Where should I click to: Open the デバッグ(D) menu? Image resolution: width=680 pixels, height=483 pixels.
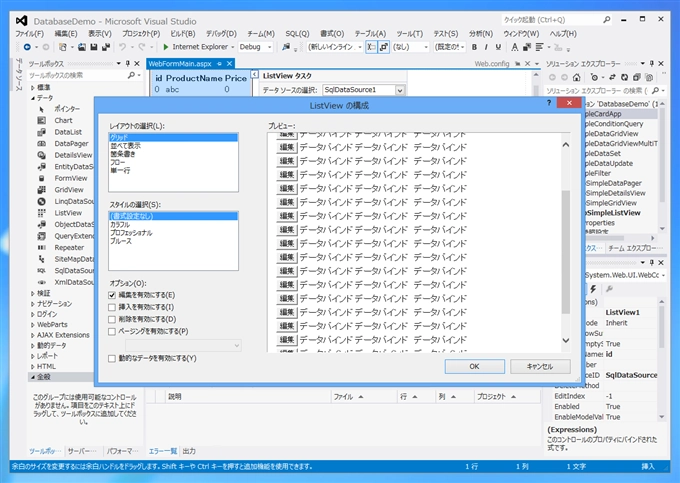(221, 33)
